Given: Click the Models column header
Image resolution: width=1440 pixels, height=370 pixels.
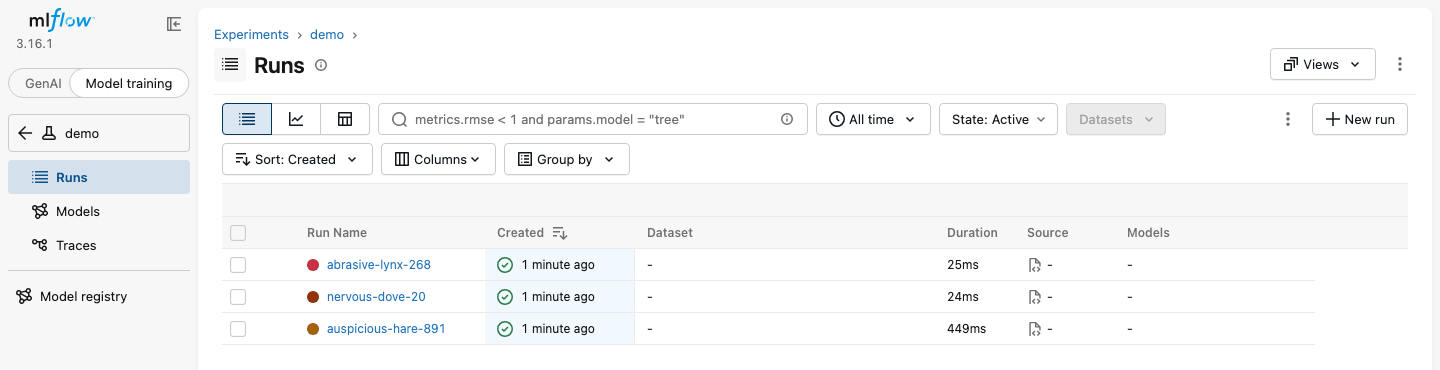Looking at the screenshot, I should pos(1148,233).
